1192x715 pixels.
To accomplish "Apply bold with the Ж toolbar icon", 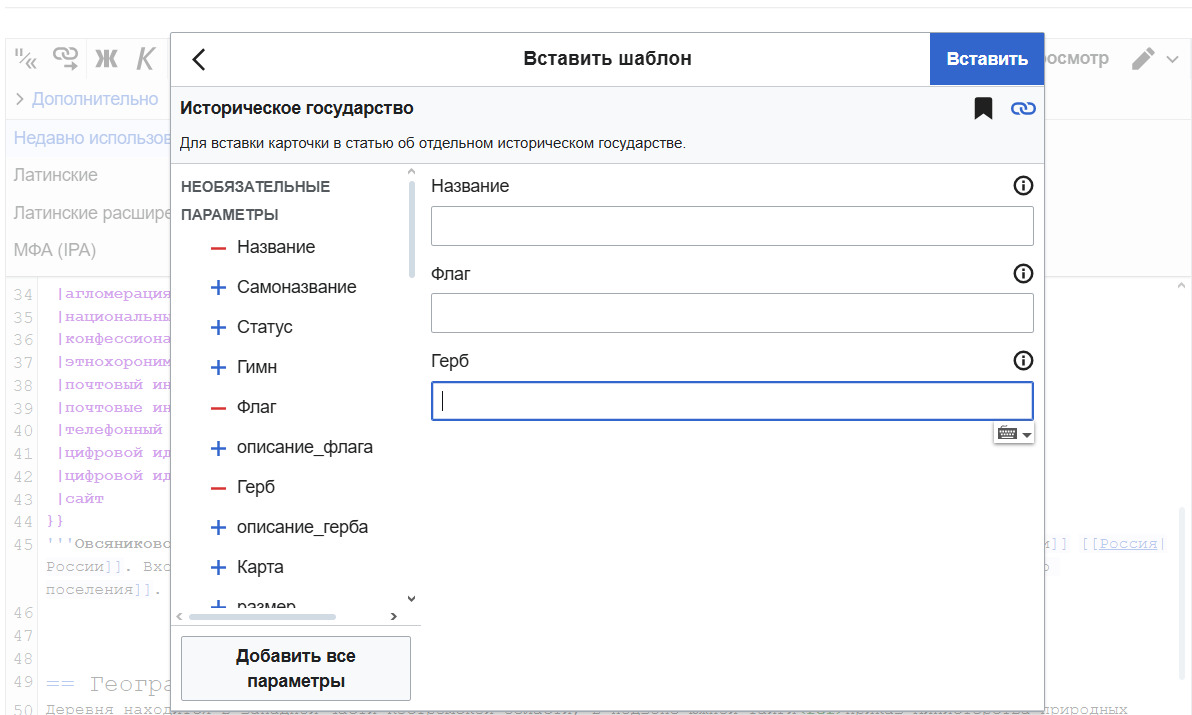I will (106, 59).
